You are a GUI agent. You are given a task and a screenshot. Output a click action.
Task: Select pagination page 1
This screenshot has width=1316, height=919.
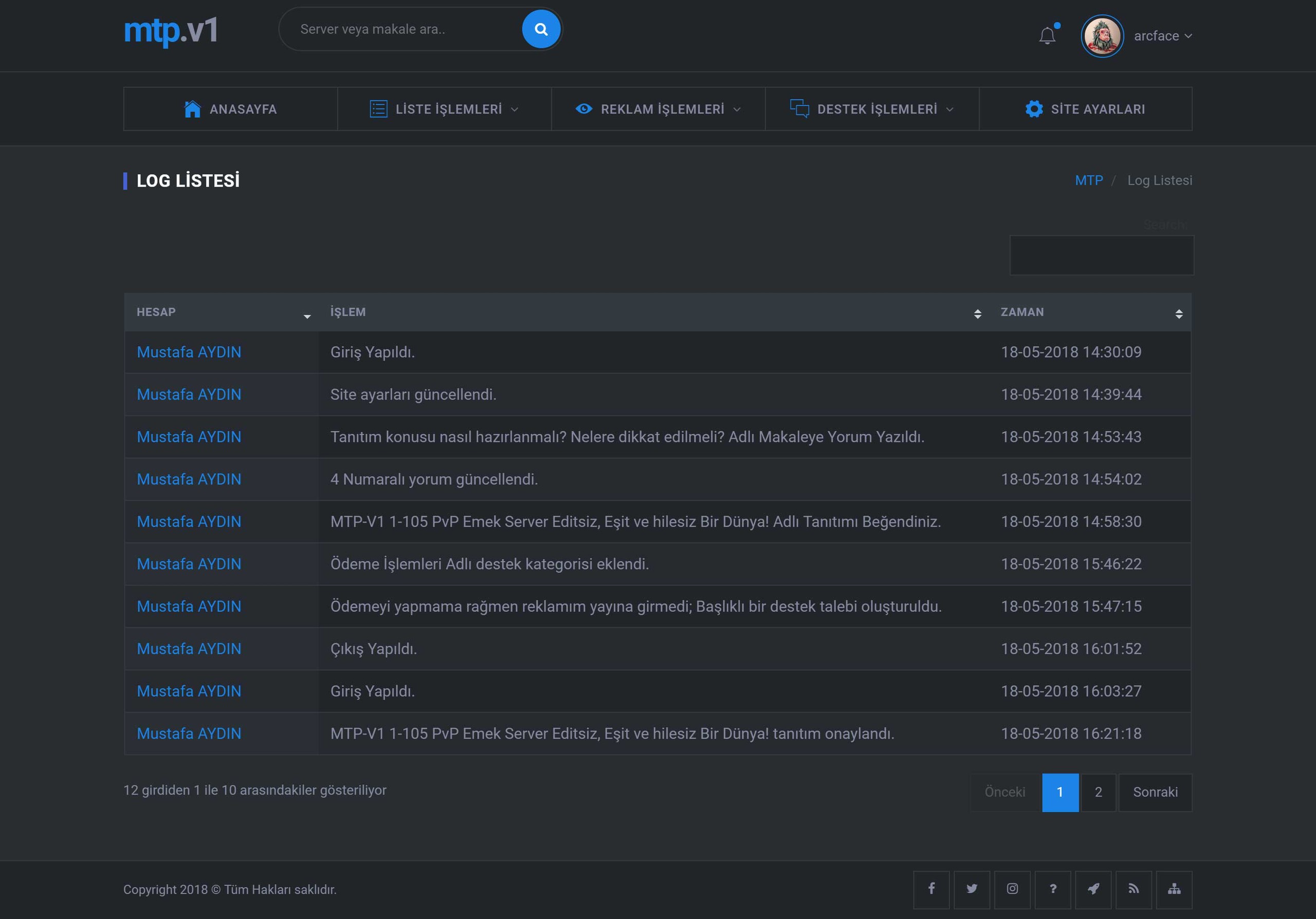click(1060, 792)
